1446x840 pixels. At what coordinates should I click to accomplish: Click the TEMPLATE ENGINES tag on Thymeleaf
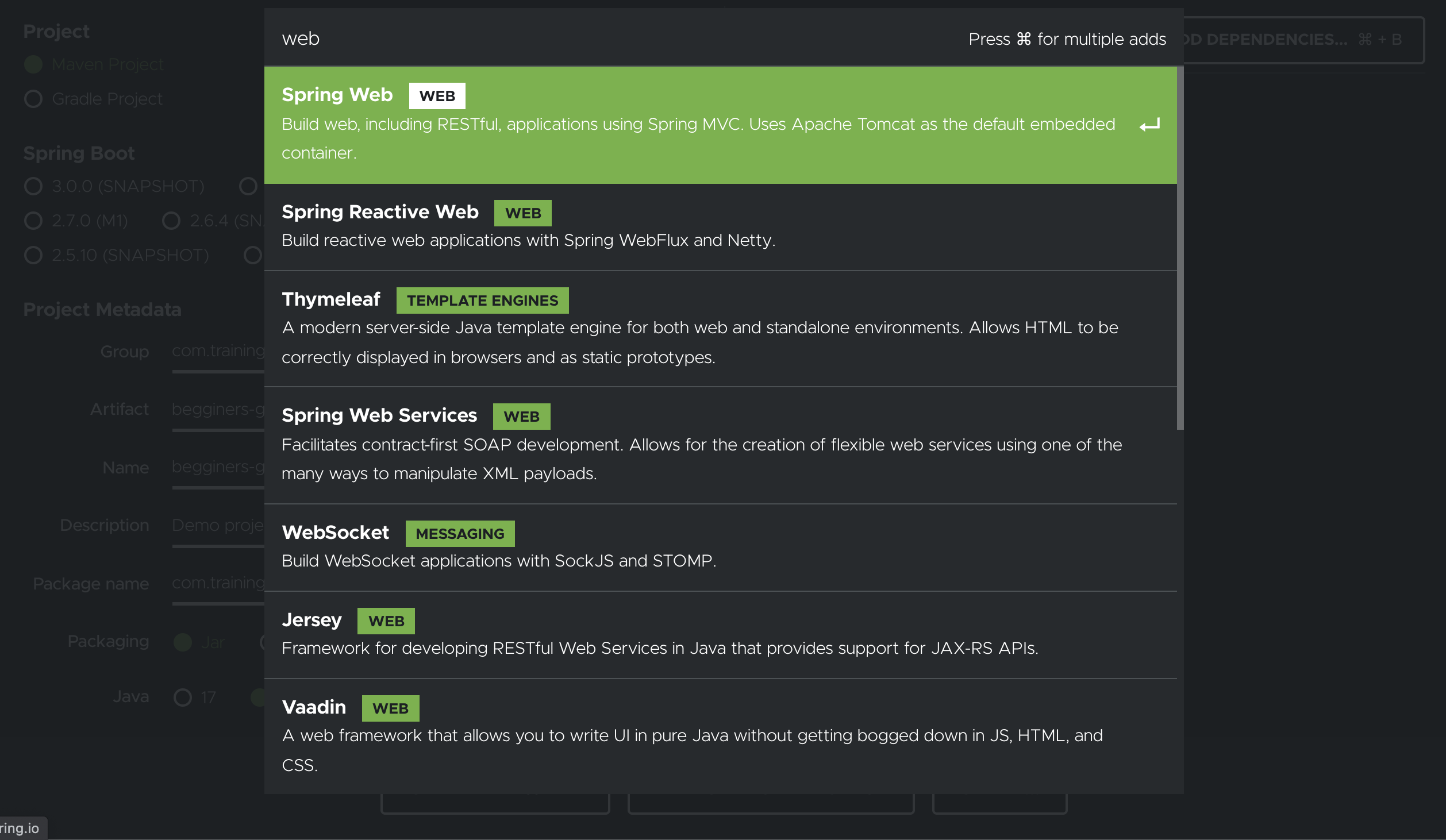[483, 300]
